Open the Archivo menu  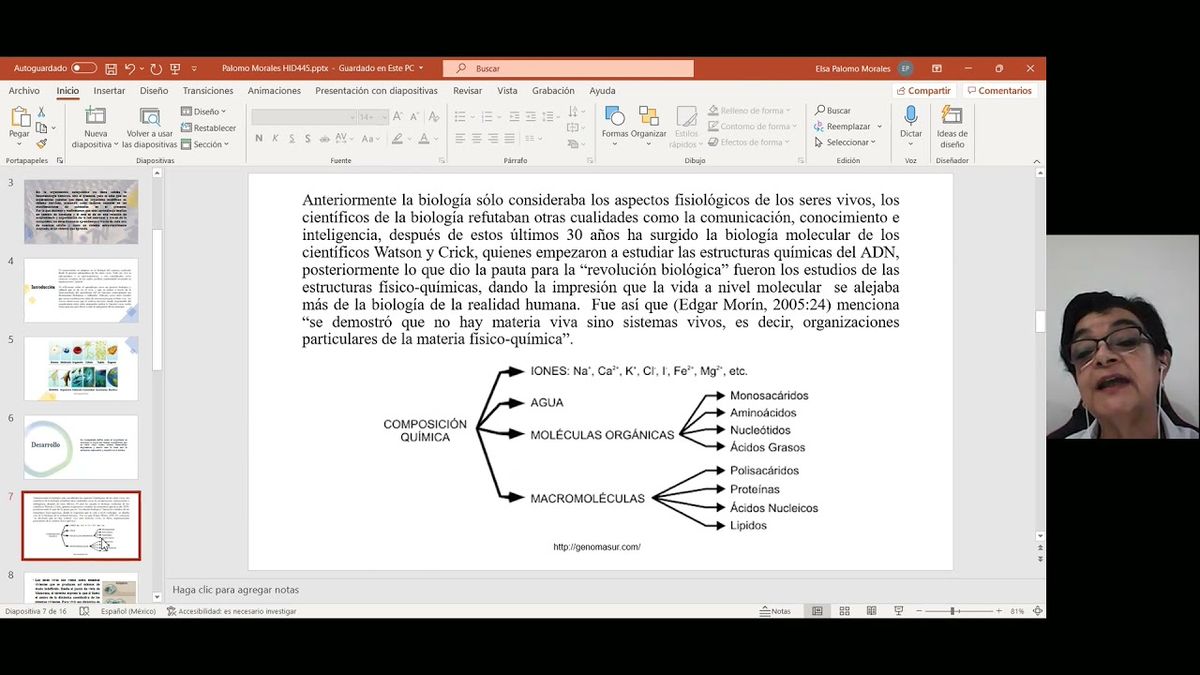click(x=24, y=91)
